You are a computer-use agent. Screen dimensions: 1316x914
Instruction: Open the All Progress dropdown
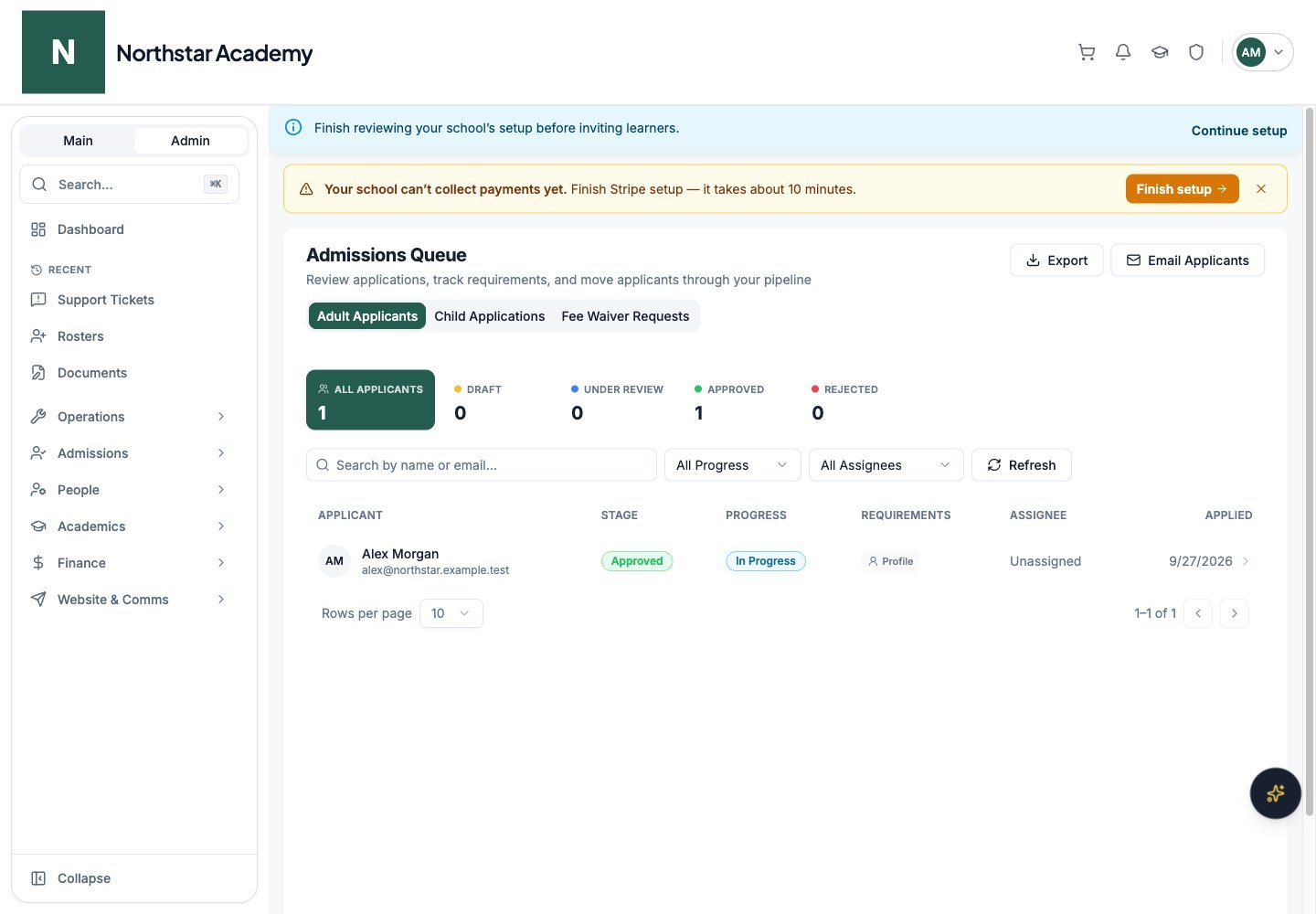pyautogui.click(x=732, y=465)
